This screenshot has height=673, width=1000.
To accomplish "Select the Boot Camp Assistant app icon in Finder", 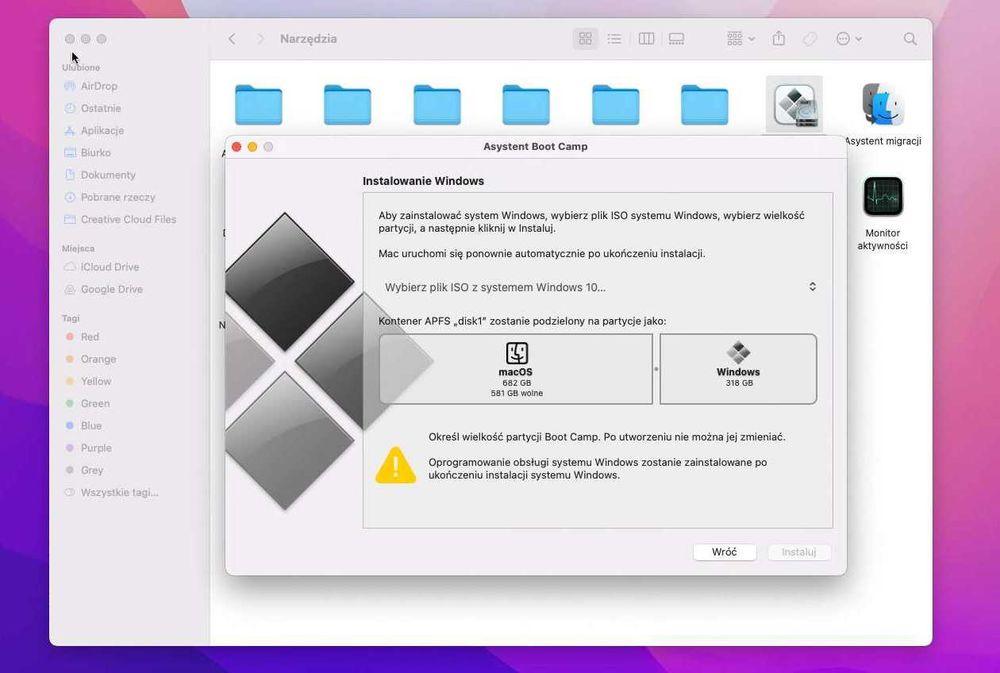I will (794, 105).
